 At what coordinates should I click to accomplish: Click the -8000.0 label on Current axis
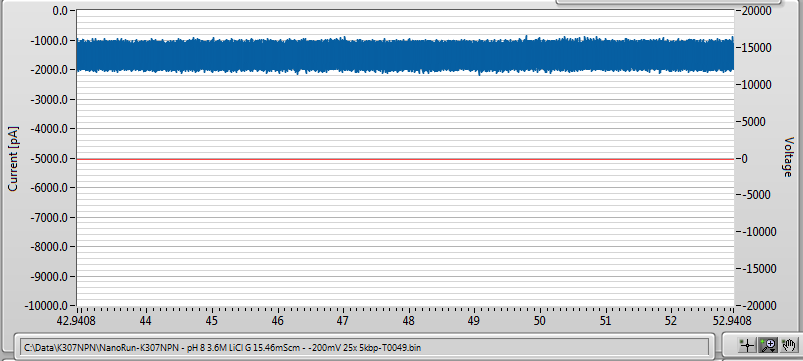pos(49,246)
